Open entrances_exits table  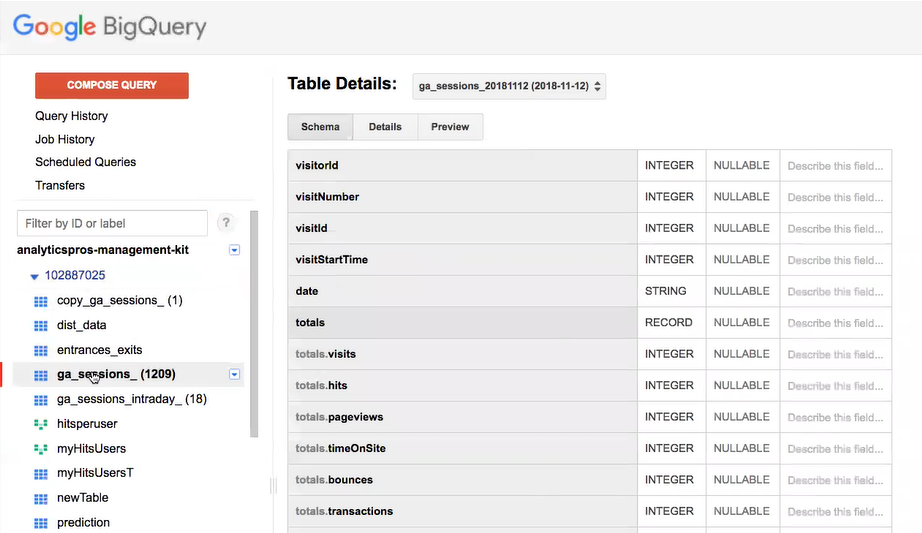tap(99, 350)
